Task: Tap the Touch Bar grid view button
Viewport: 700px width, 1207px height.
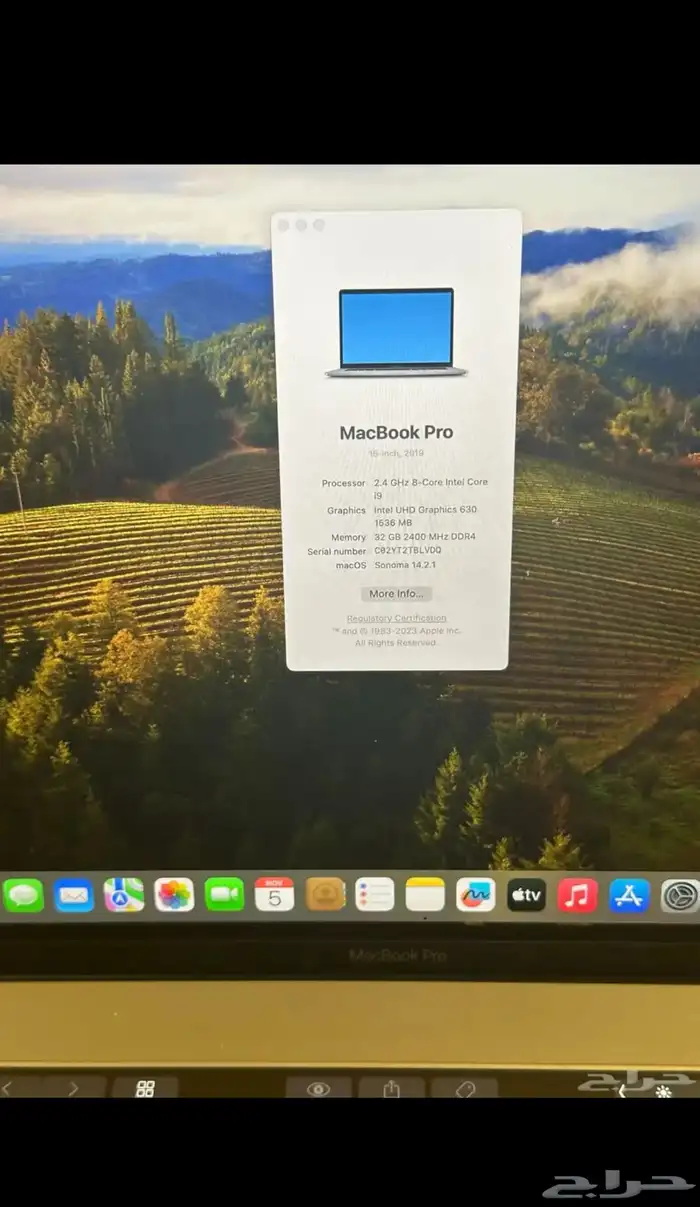Action: coord(145,1089)
